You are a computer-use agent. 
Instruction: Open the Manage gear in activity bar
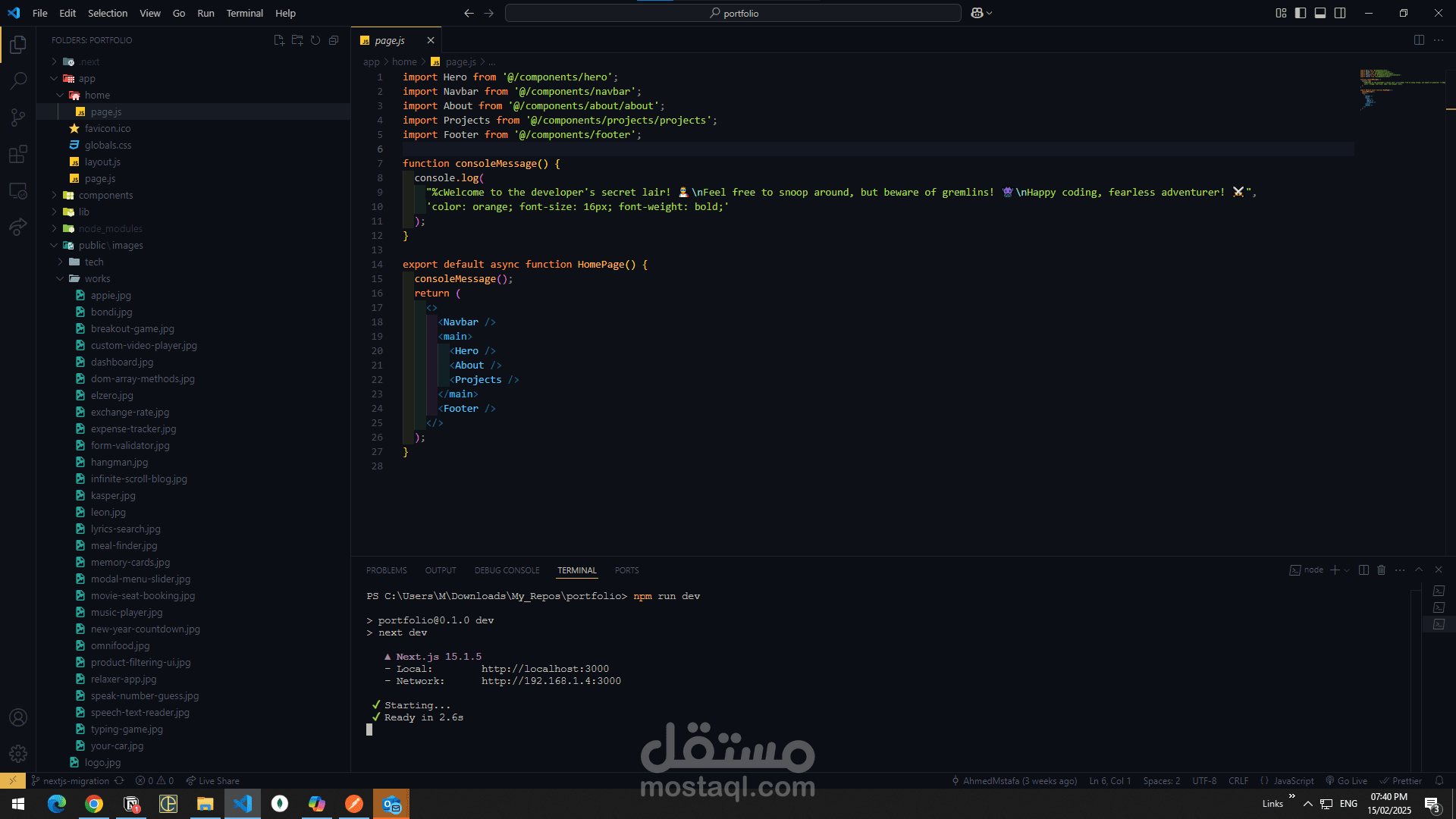pos(18,754)
